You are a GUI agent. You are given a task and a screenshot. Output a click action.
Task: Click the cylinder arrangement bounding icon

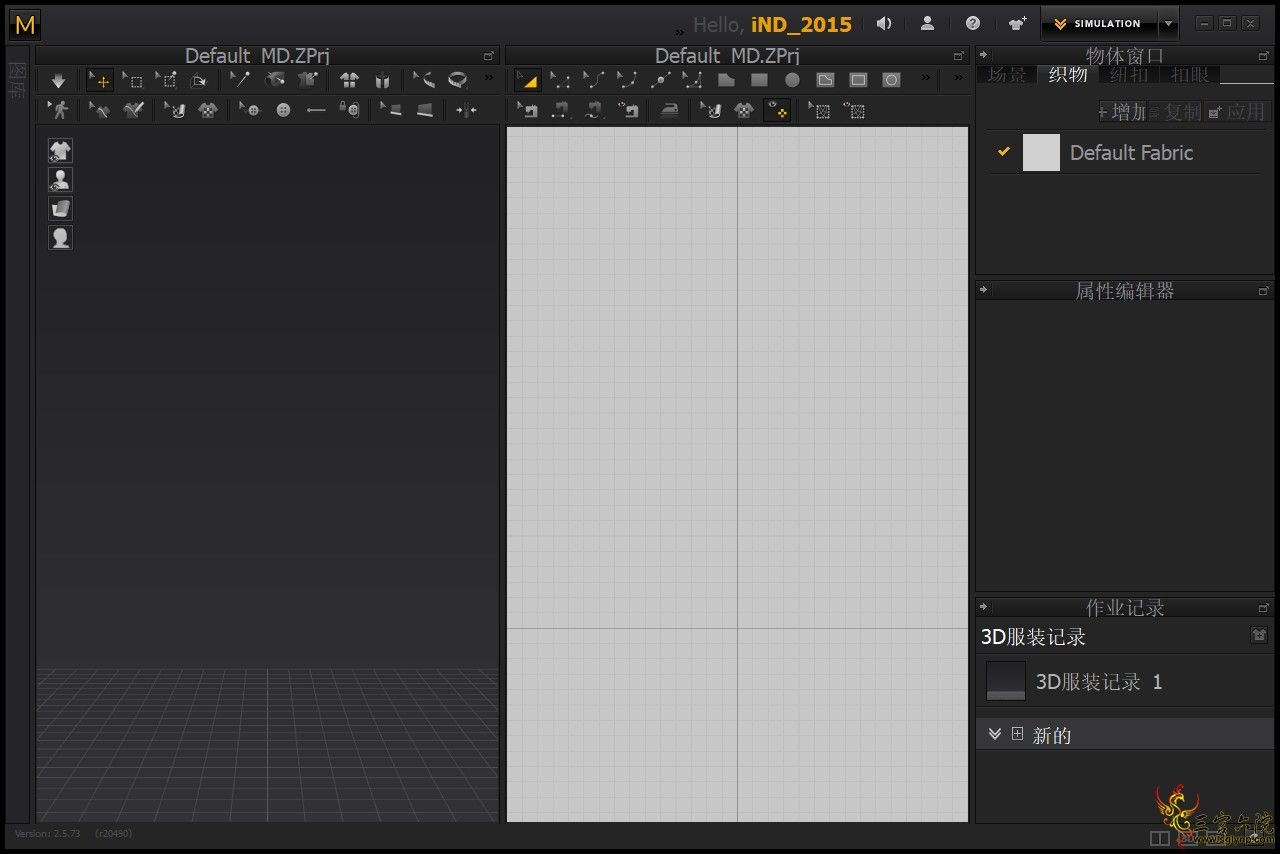(382, 81)
